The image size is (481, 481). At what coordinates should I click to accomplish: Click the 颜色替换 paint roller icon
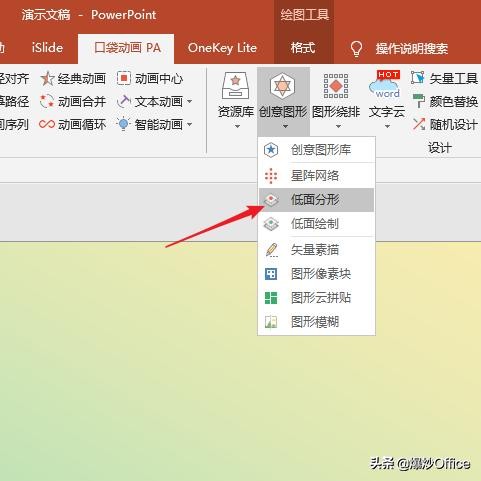click(x=418, y=101)
